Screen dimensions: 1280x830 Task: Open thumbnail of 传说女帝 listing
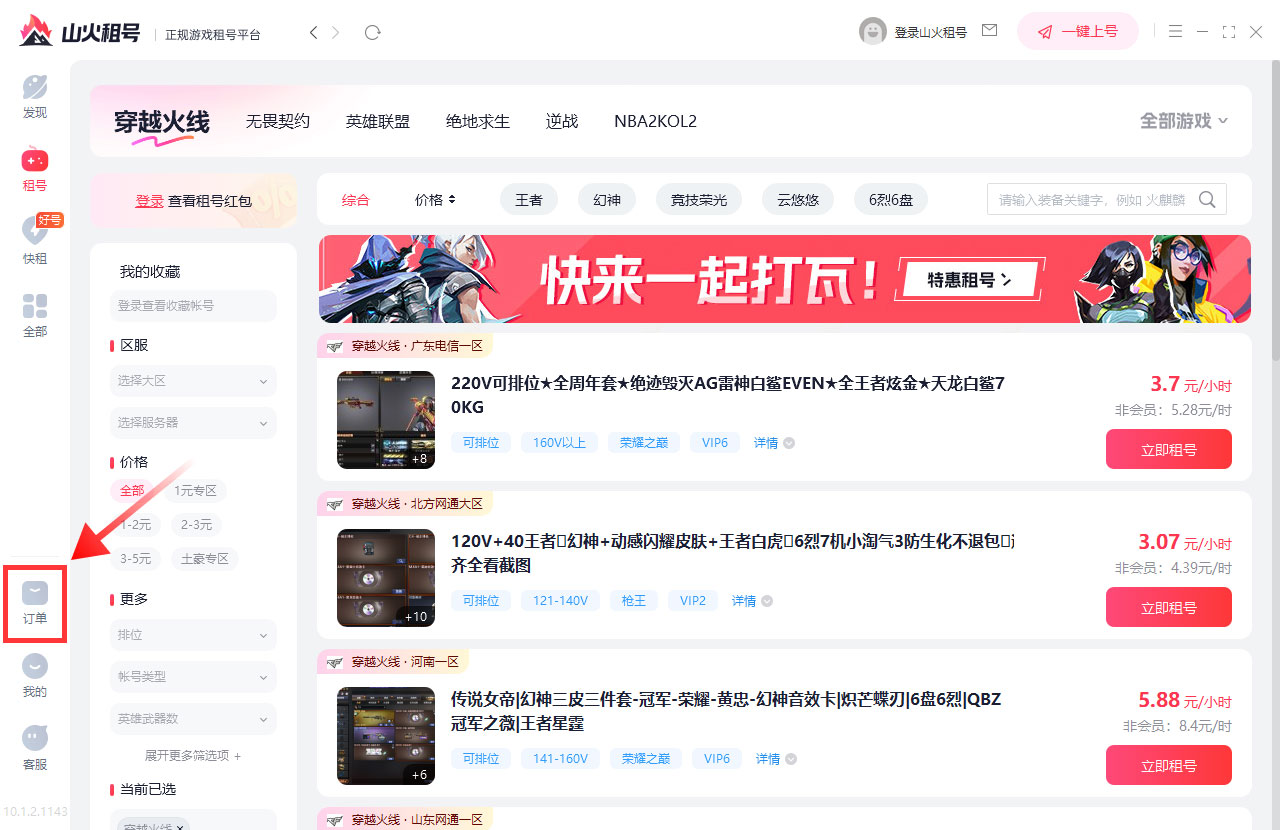pos(386,736)
